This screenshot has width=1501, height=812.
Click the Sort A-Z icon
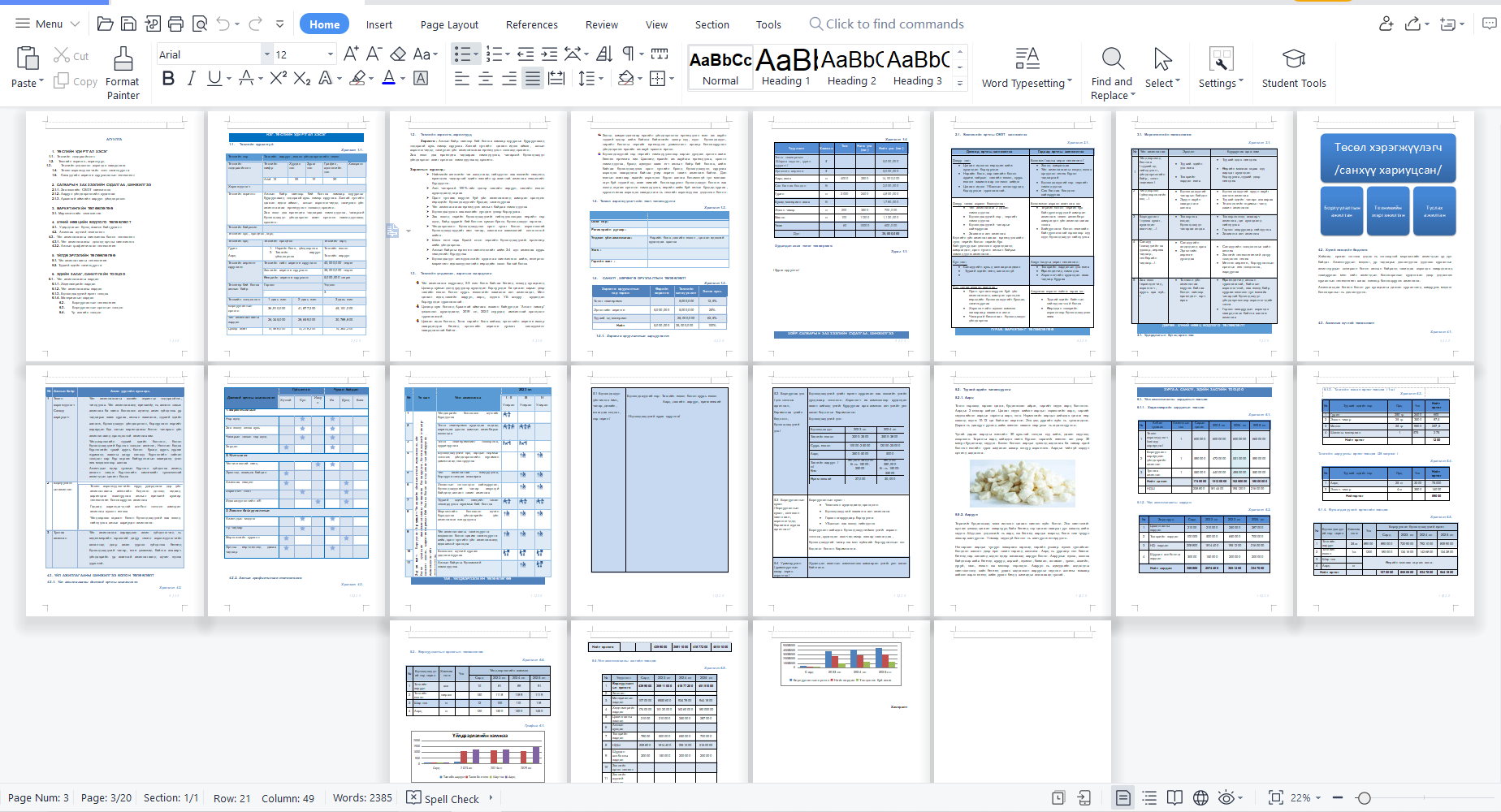click(604, 54)
